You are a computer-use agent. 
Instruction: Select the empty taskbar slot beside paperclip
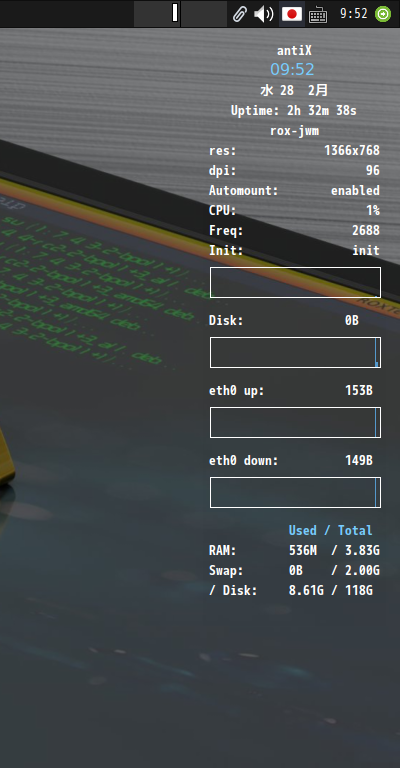click(x=204, y=14)
